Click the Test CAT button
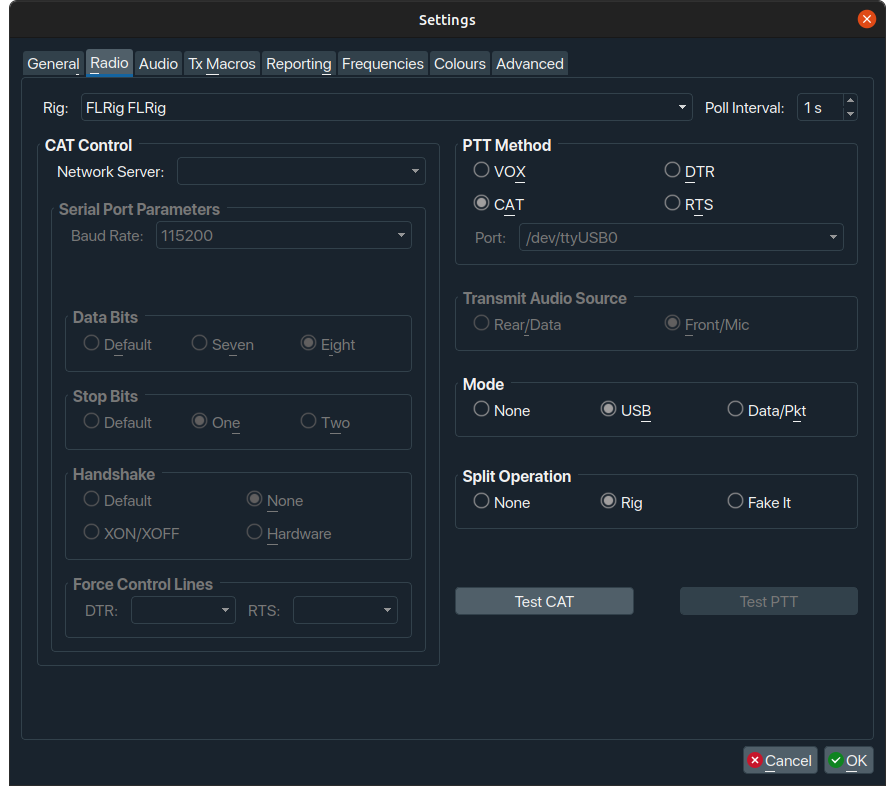Viewport: 895px width, 795px height. [544, 601]
